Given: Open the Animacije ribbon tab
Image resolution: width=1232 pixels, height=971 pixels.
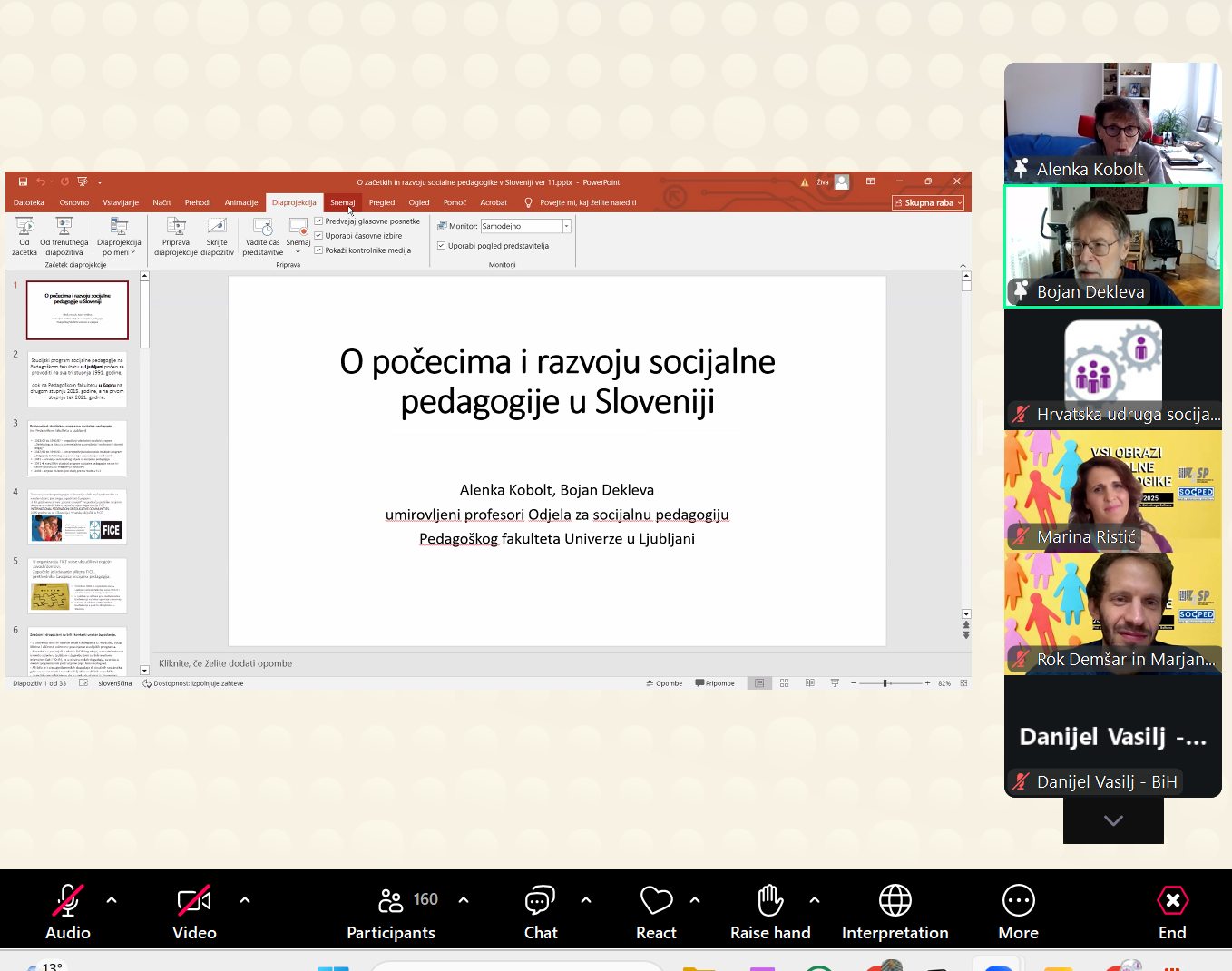Looking at the screenshot, I should click(x=241, y=202).
